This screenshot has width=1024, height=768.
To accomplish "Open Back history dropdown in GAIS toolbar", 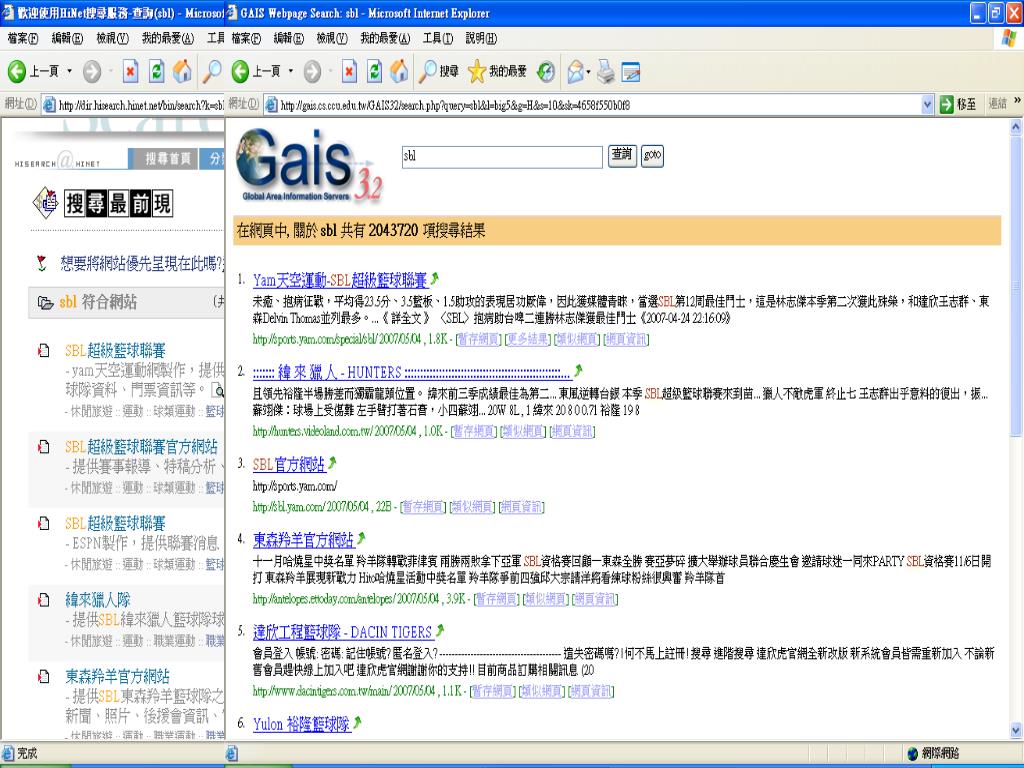I will [x=291, y=71].
